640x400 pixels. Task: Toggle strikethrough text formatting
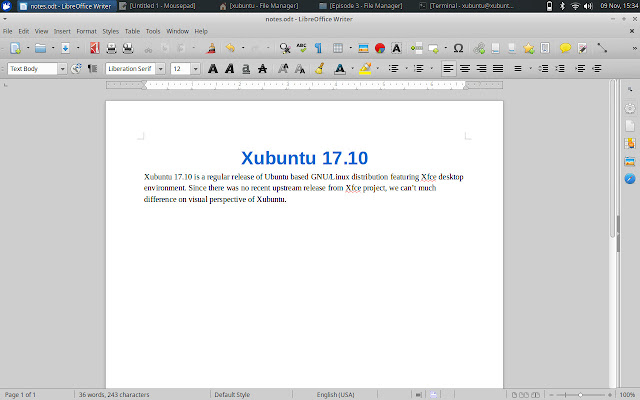click(262, 69)
